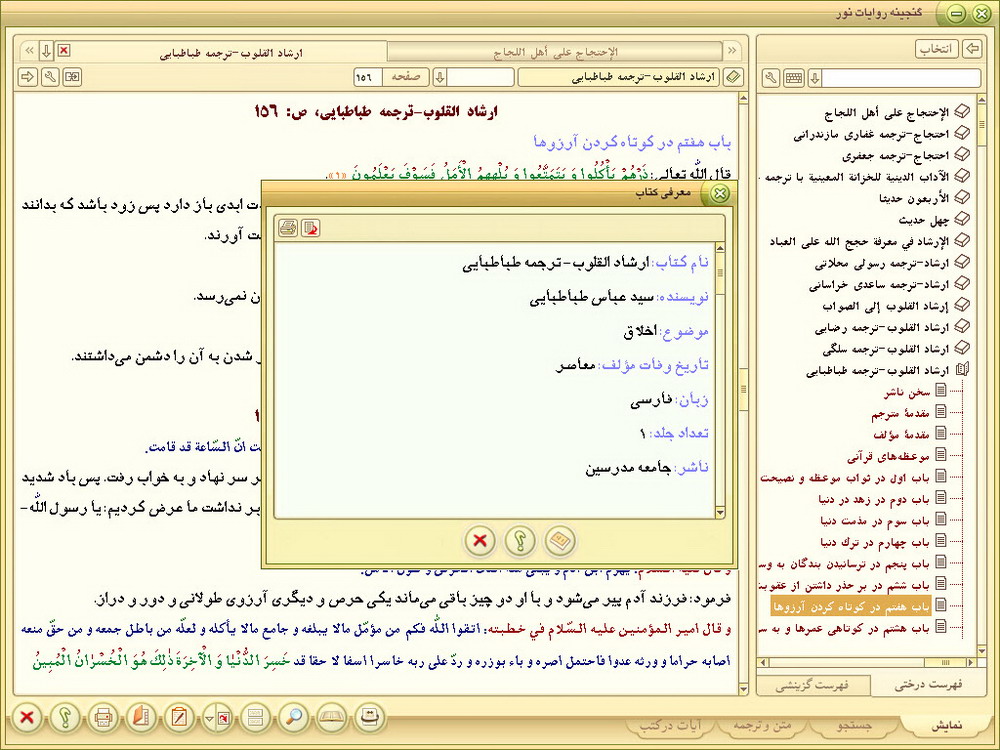Click the export document icon in the bottom toolbar

(223, 719)
